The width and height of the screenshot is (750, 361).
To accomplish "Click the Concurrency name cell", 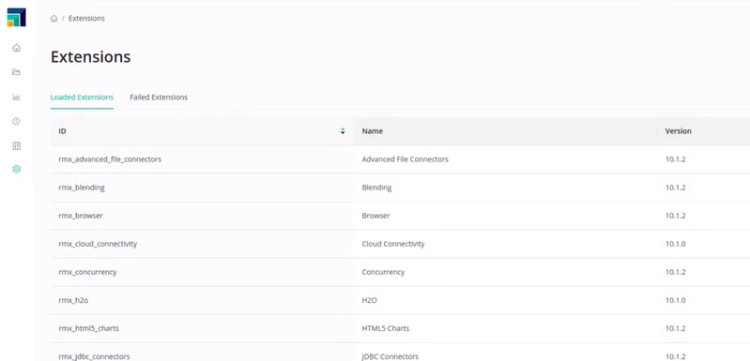I will [x=383, y=272].
